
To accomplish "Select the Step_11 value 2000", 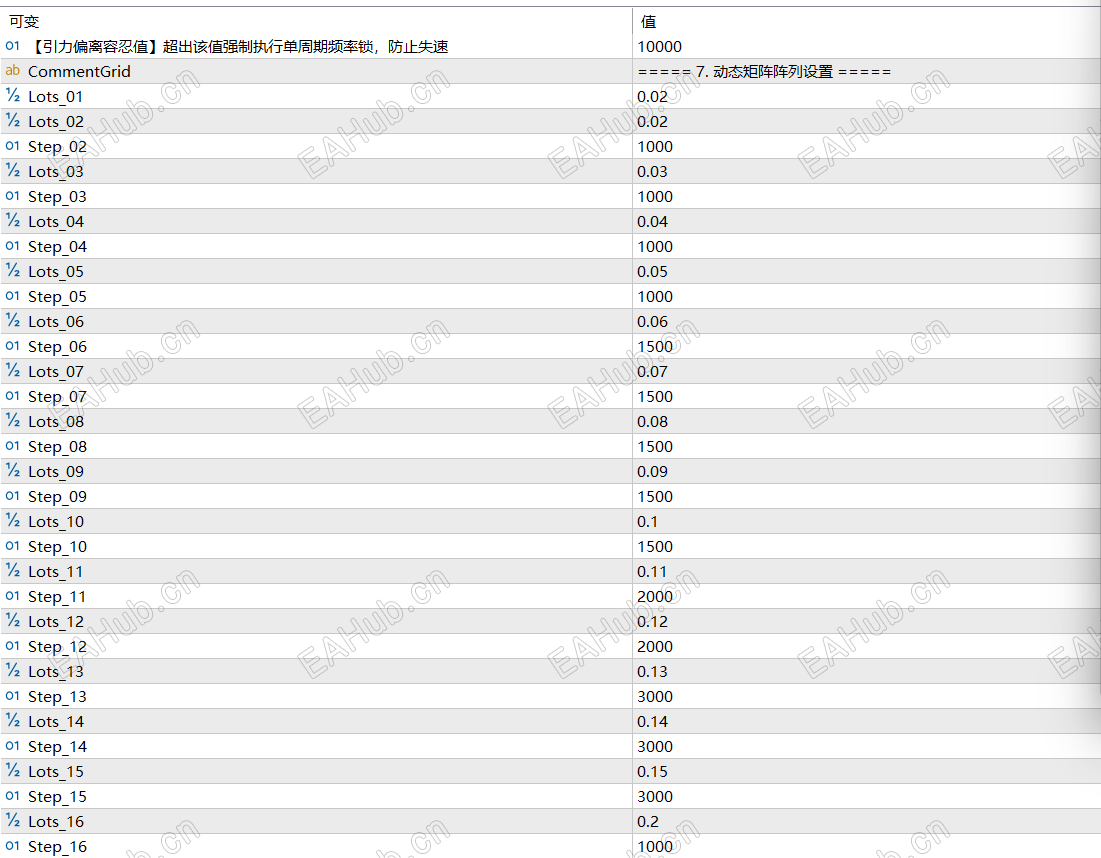I will pyautogui.click(x=655, y=596).
